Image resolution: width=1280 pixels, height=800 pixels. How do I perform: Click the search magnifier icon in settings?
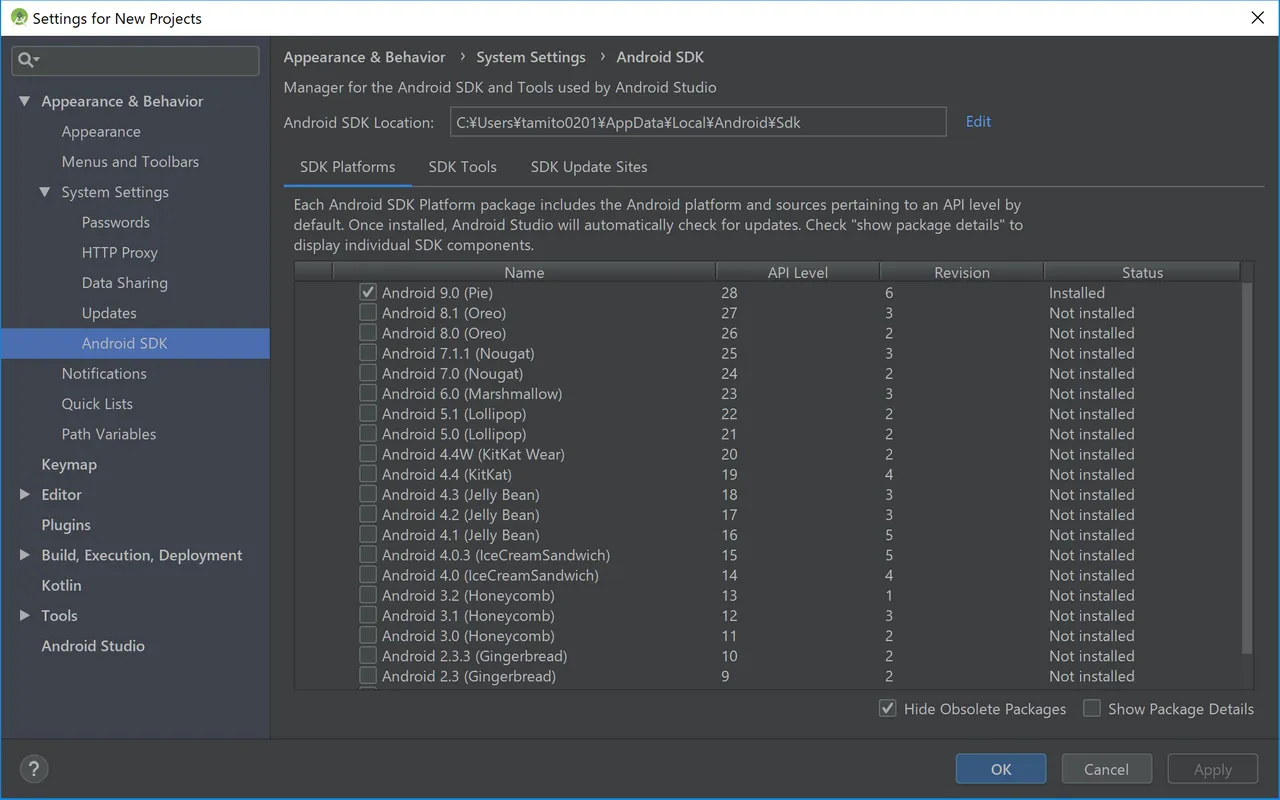coord(27,60)
